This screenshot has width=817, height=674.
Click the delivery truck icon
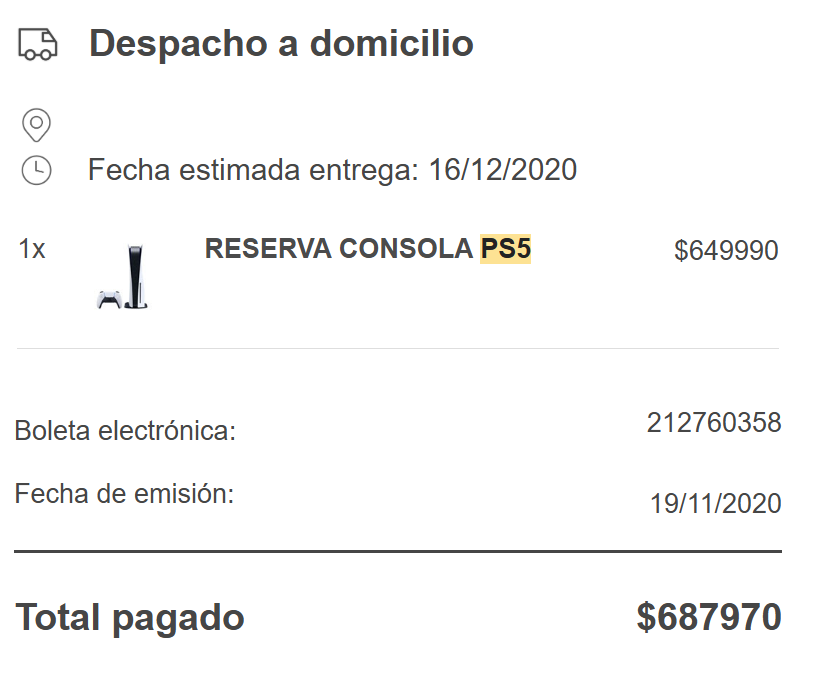pyautogui.click(x=38, y=44)
